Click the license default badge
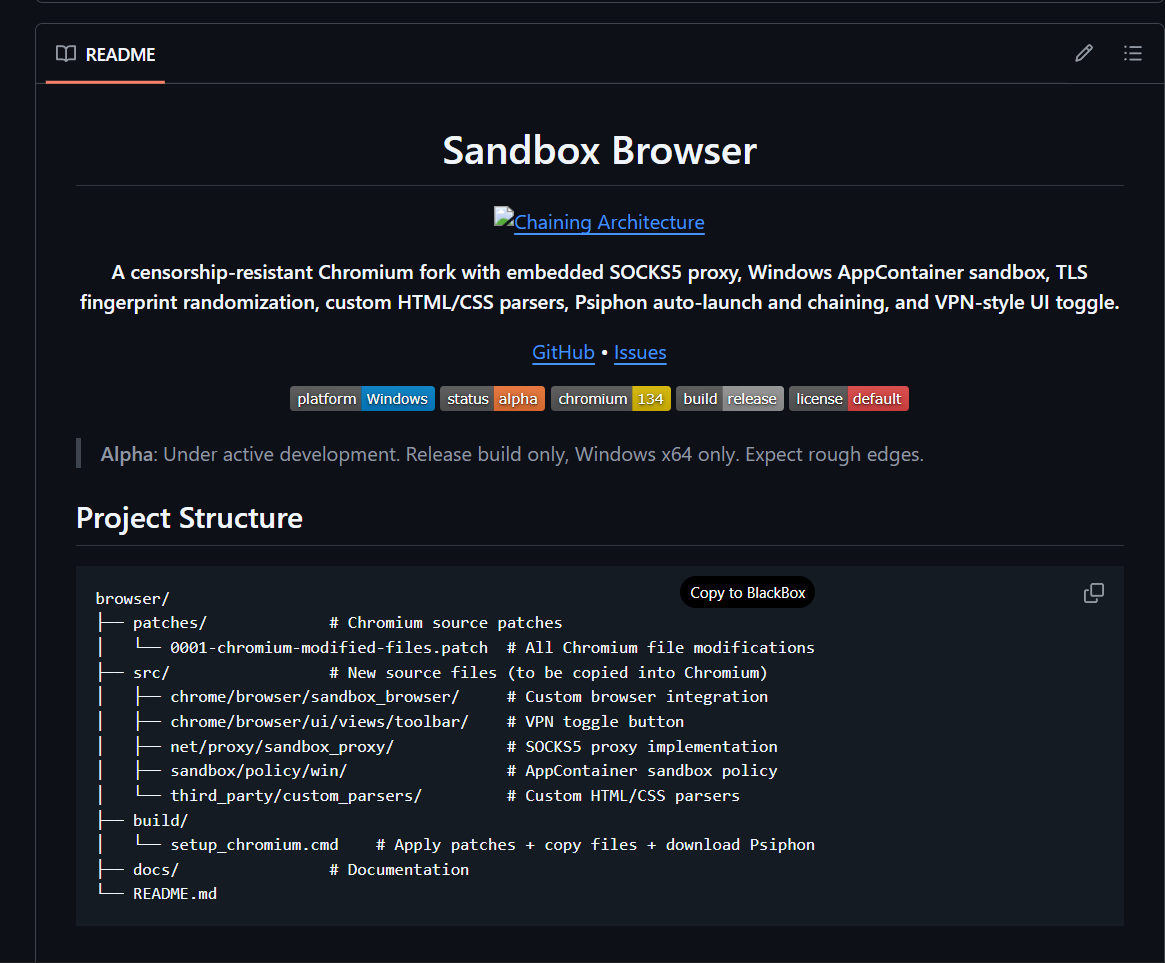 848,399
